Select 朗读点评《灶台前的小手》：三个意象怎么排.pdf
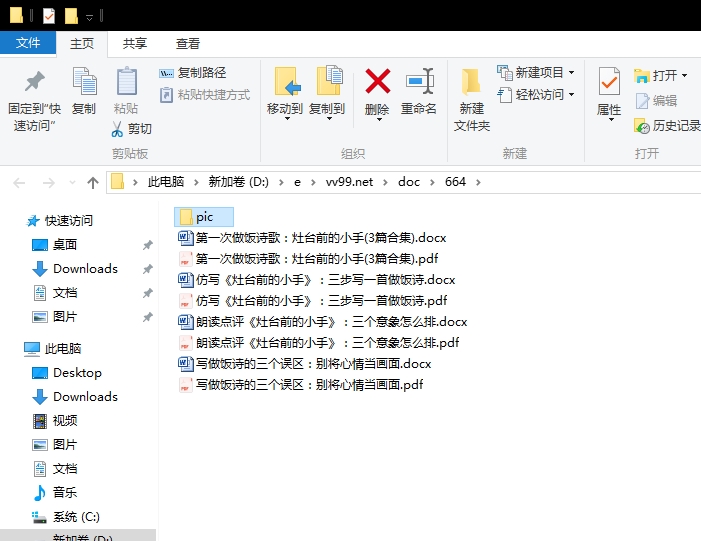The width and height of the screenshot is (701, 541). [319, 342]
